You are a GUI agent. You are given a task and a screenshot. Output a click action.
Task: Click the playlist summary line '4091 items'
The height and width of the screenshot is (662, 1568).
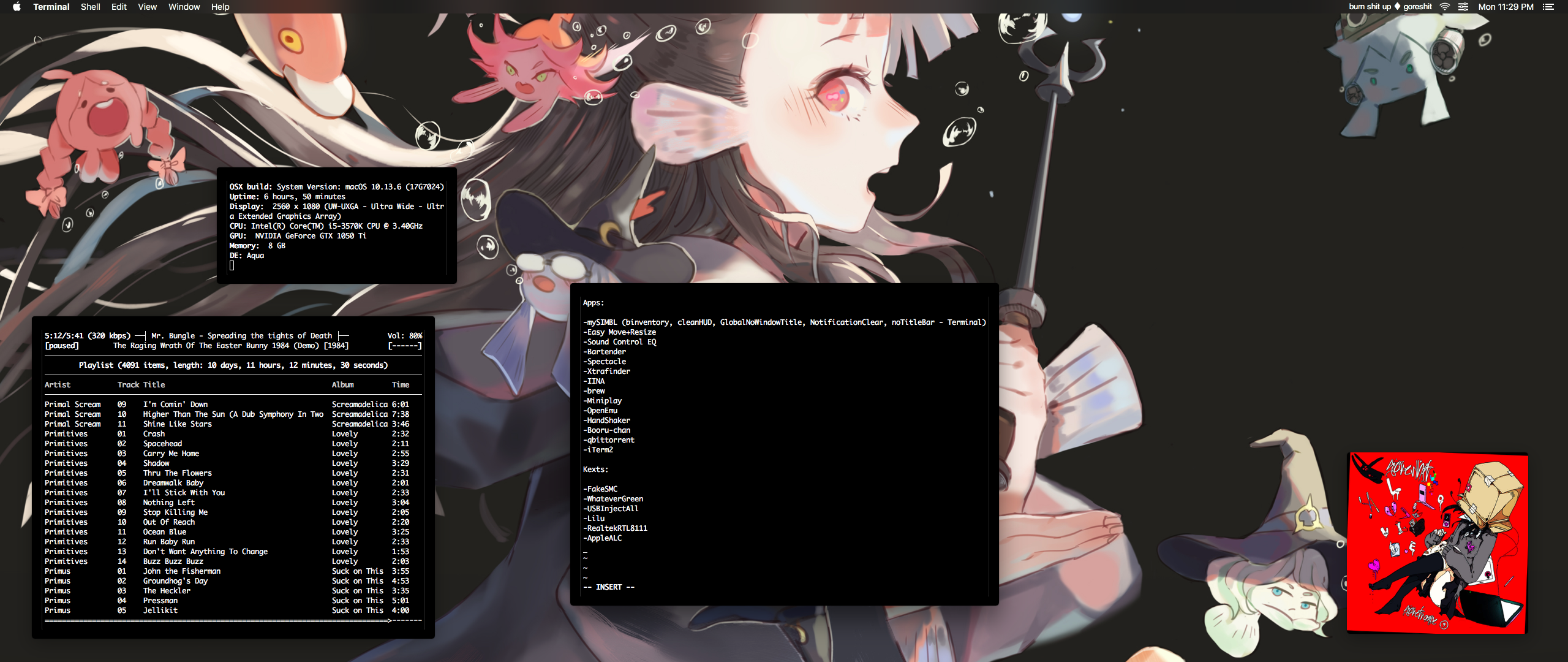click(233, 365)
